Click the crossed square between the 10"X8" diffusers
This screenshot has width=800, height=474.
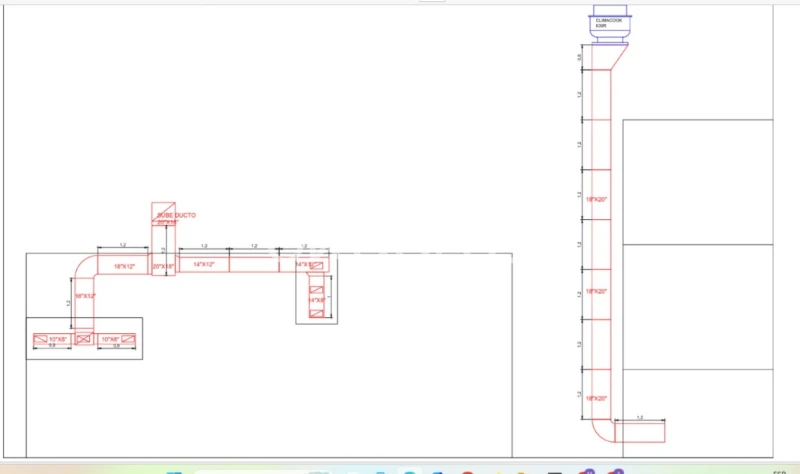coord(84,340)
